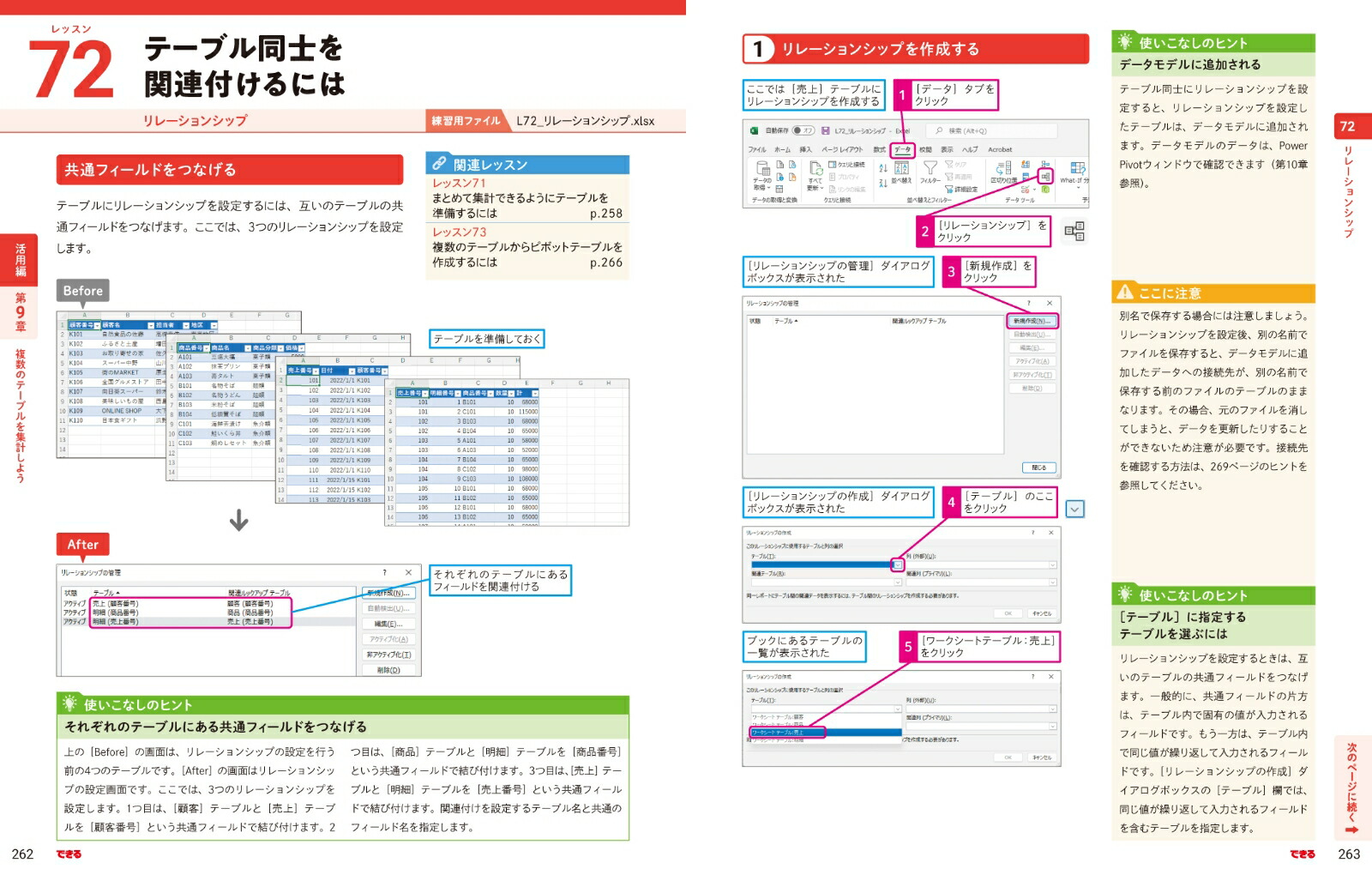
Task: Toggle the 自動保存 AutoSave switch
Action: pyautogui.click(x=803, y=130)
